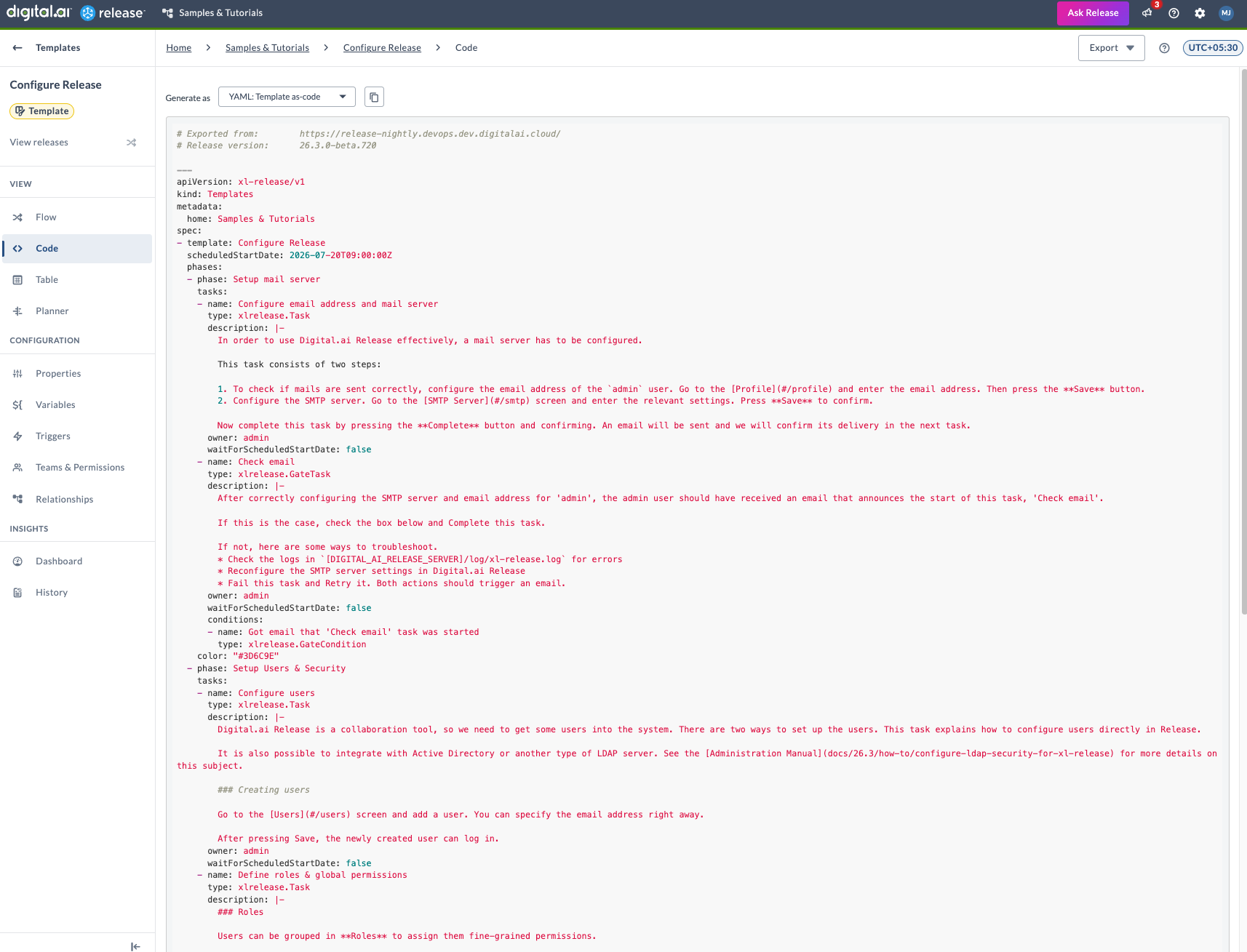Click View releases link

pos(39,143)
